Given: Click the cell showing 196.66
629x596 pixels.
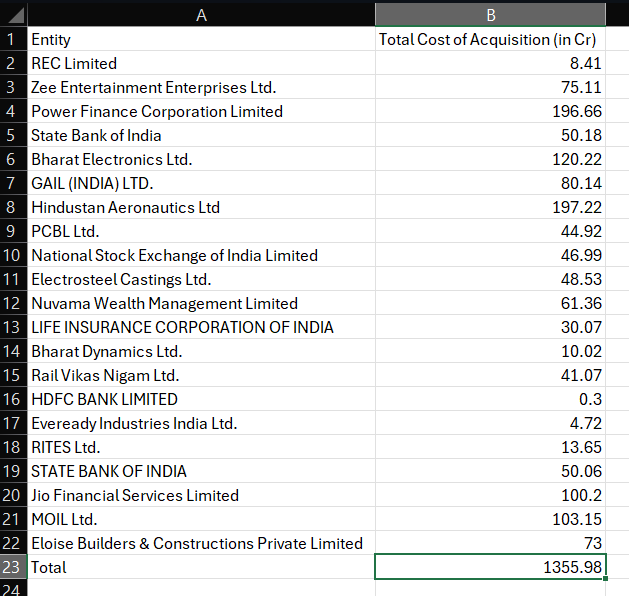Looking at the screenshot, I should point(490,111).
